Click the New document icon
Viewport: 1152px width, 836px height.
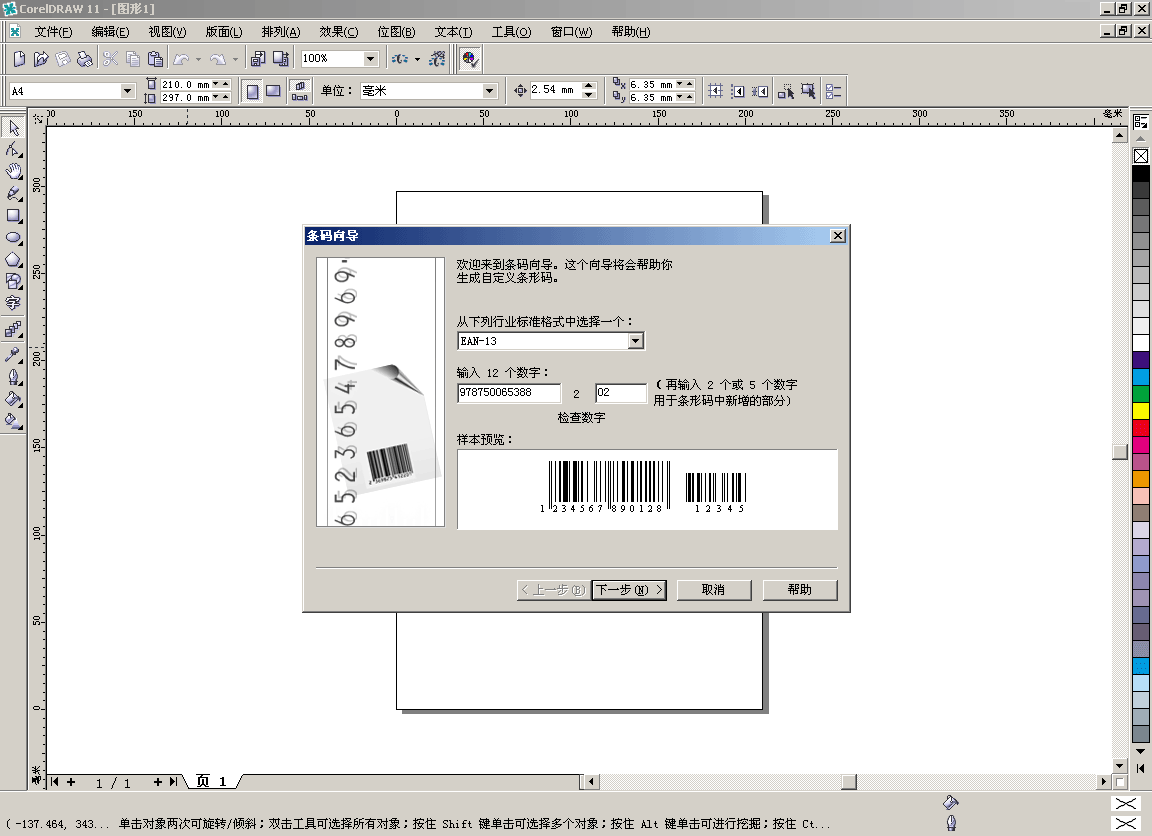tap(20, 59)
